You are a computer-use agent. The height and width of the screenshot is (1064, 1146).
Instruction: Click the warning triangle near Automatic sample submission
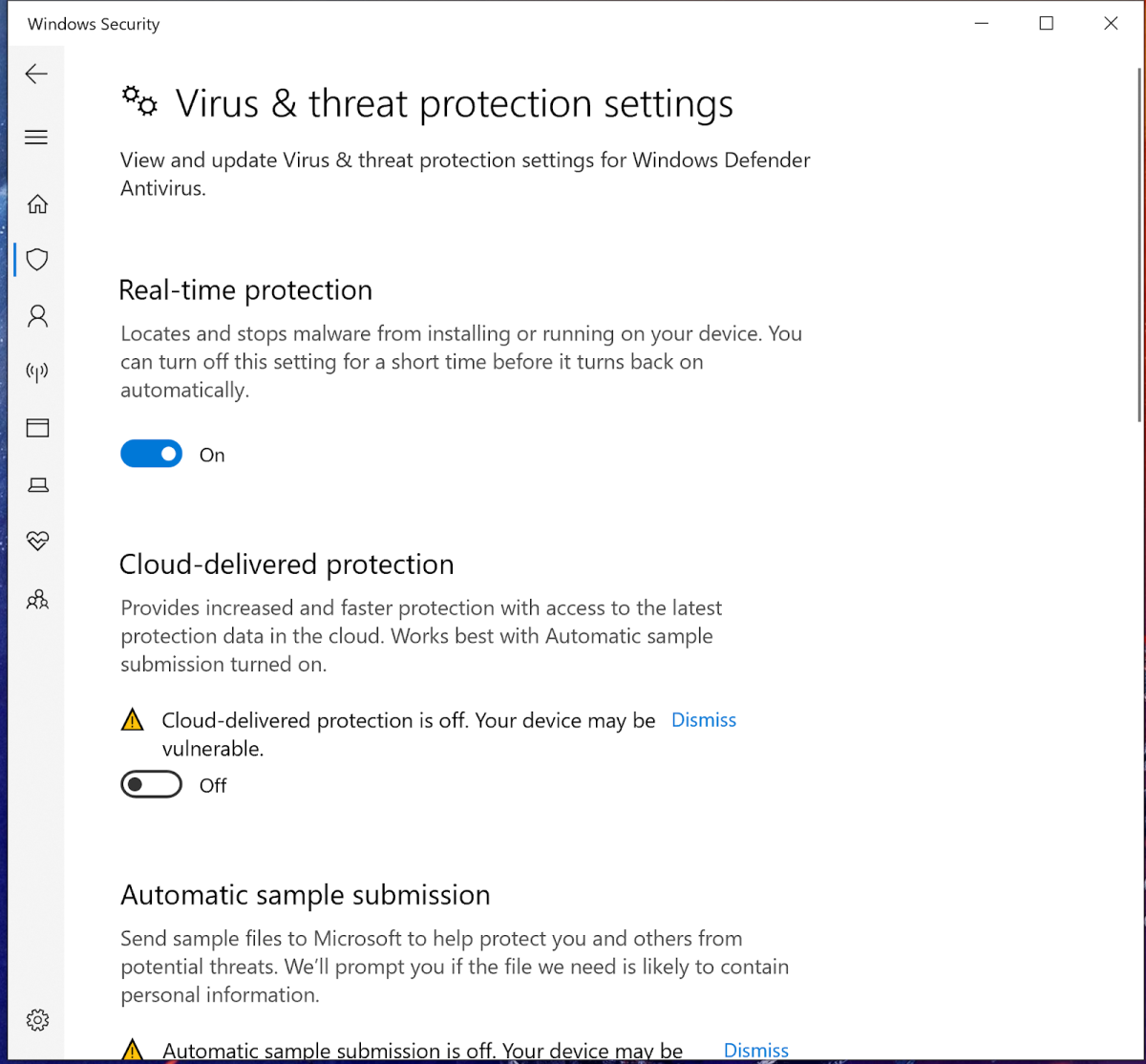(x=133, y=1049)
